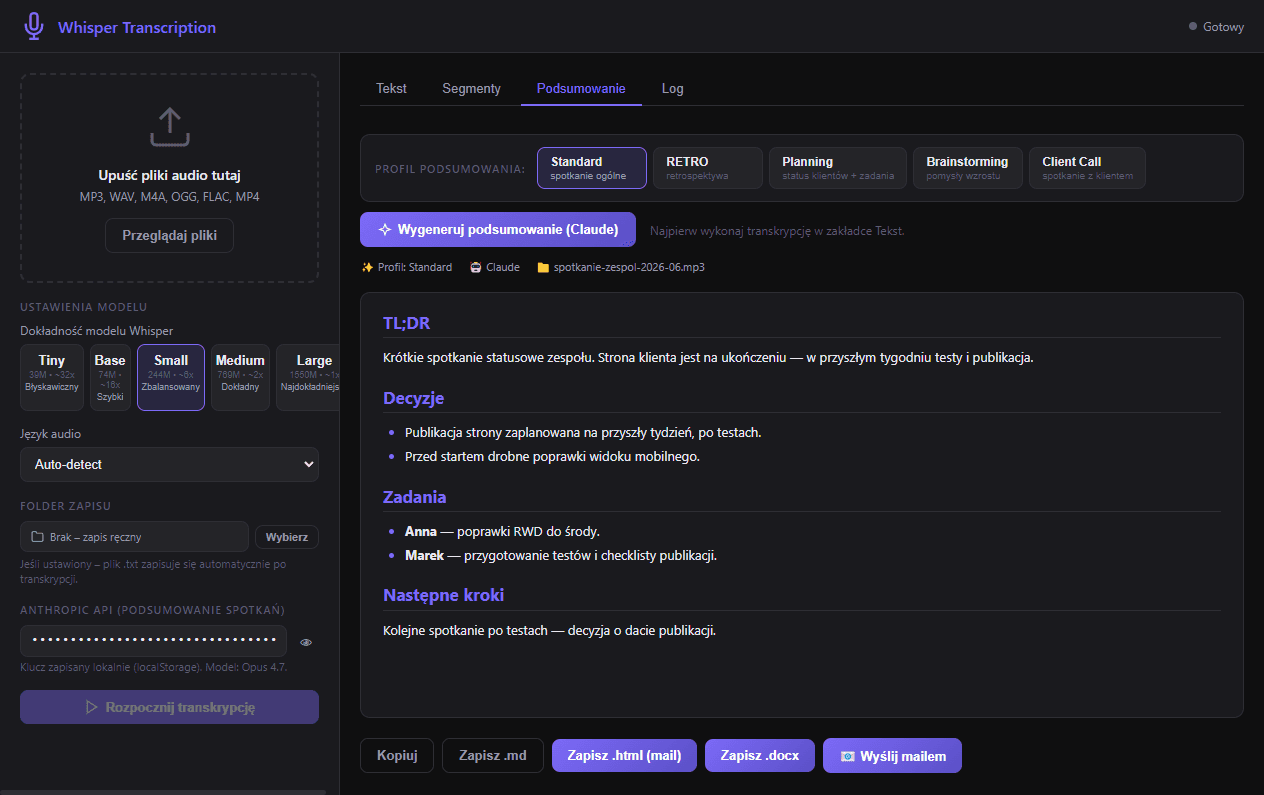Click the Zadania heading

tap(415, 496)
